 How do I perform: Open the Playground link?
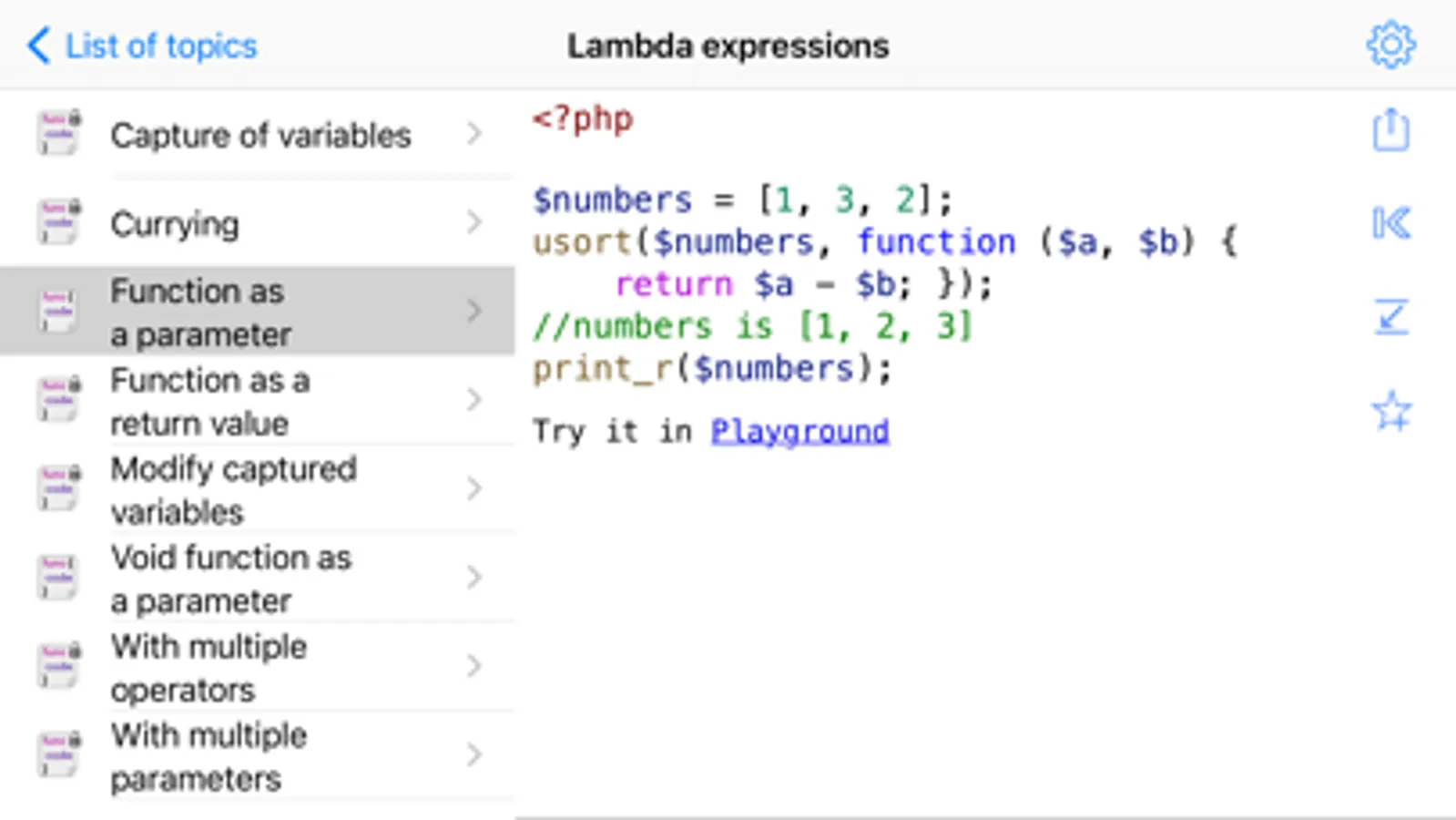799,431
